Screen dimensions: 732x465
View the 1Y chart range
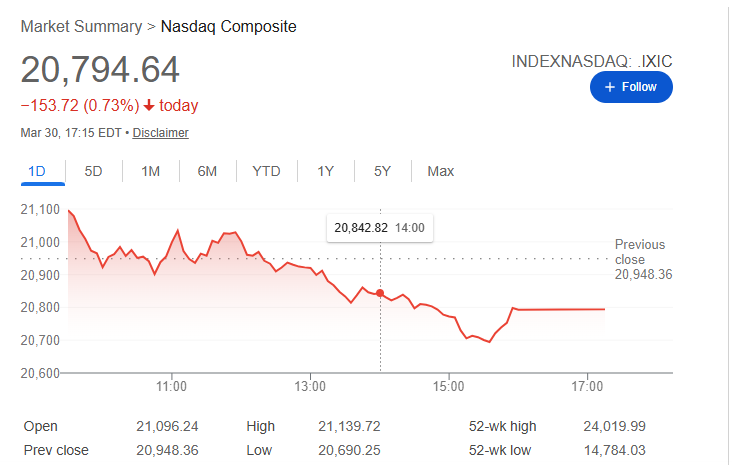click(x=325, y=171)
